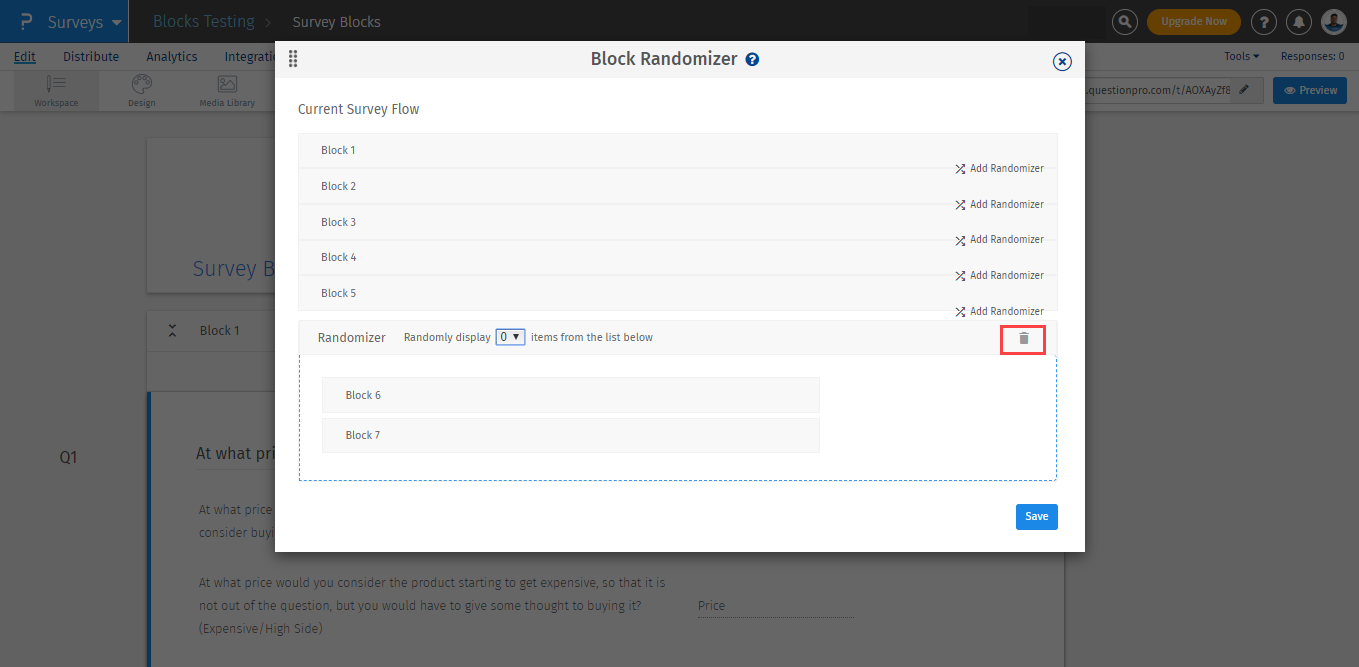The width and height of the screenshot is (1359, 667).
Task: Open the notifications bell icon
Action: coord(1298,21)
